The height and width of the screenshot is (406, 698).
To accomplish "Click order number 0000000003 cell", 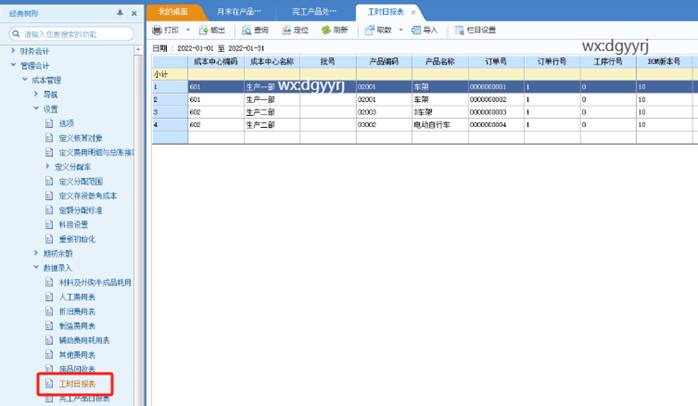I will pos(496,112).
